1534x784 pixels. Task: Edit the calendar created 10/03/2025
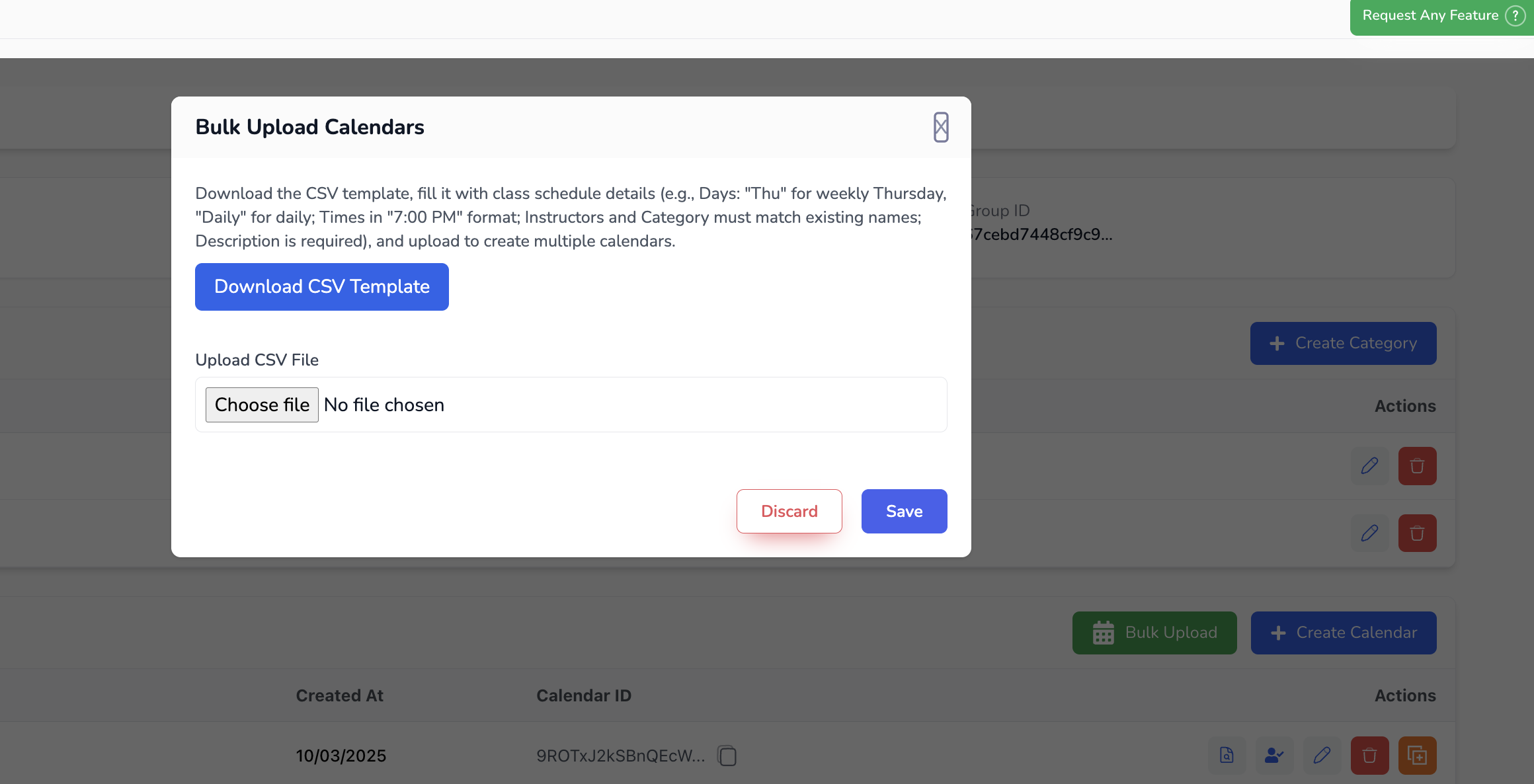coord(1322,755)
